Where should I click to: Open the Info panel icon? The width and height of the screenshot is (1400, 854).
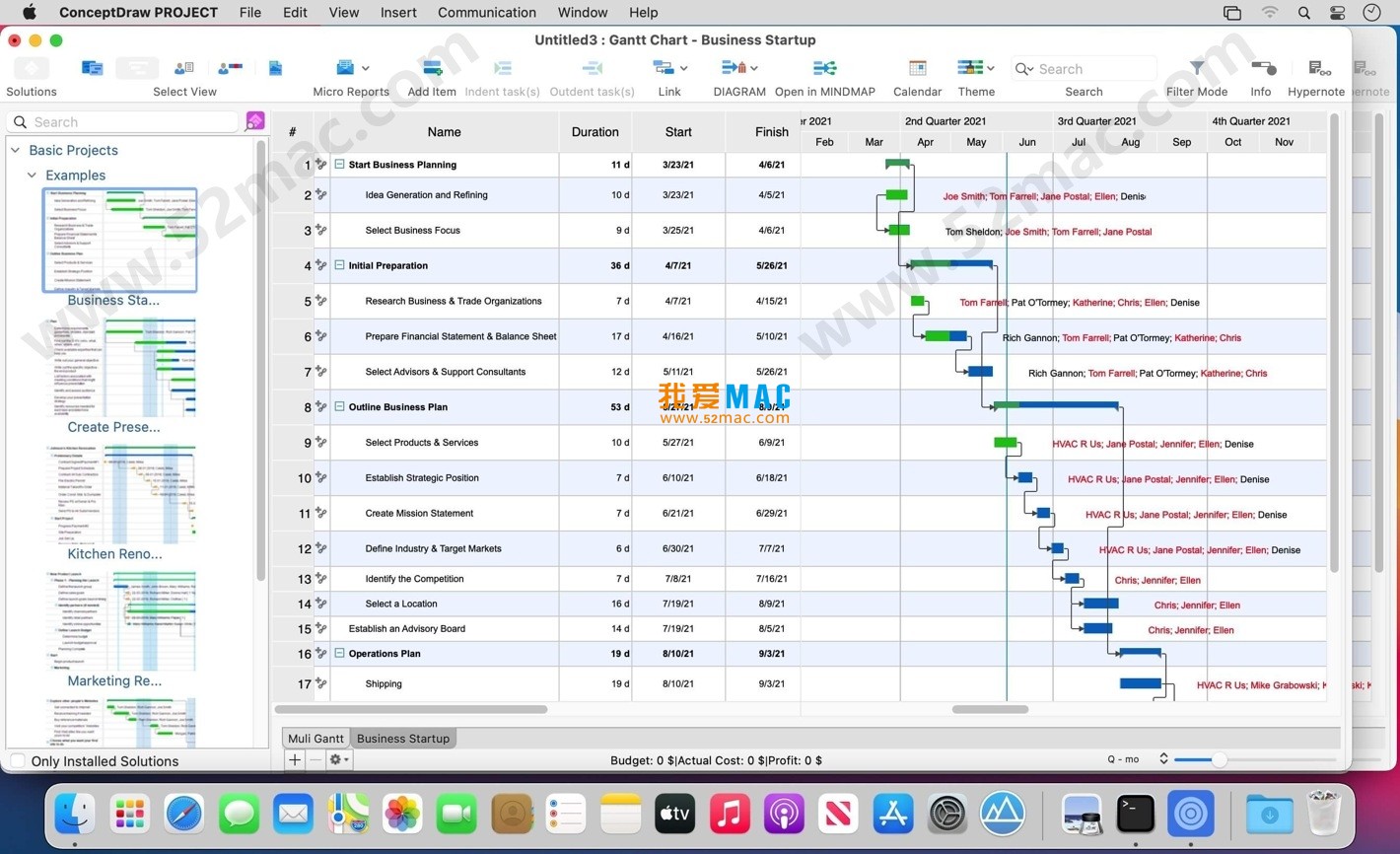[x=1263, y=68]
